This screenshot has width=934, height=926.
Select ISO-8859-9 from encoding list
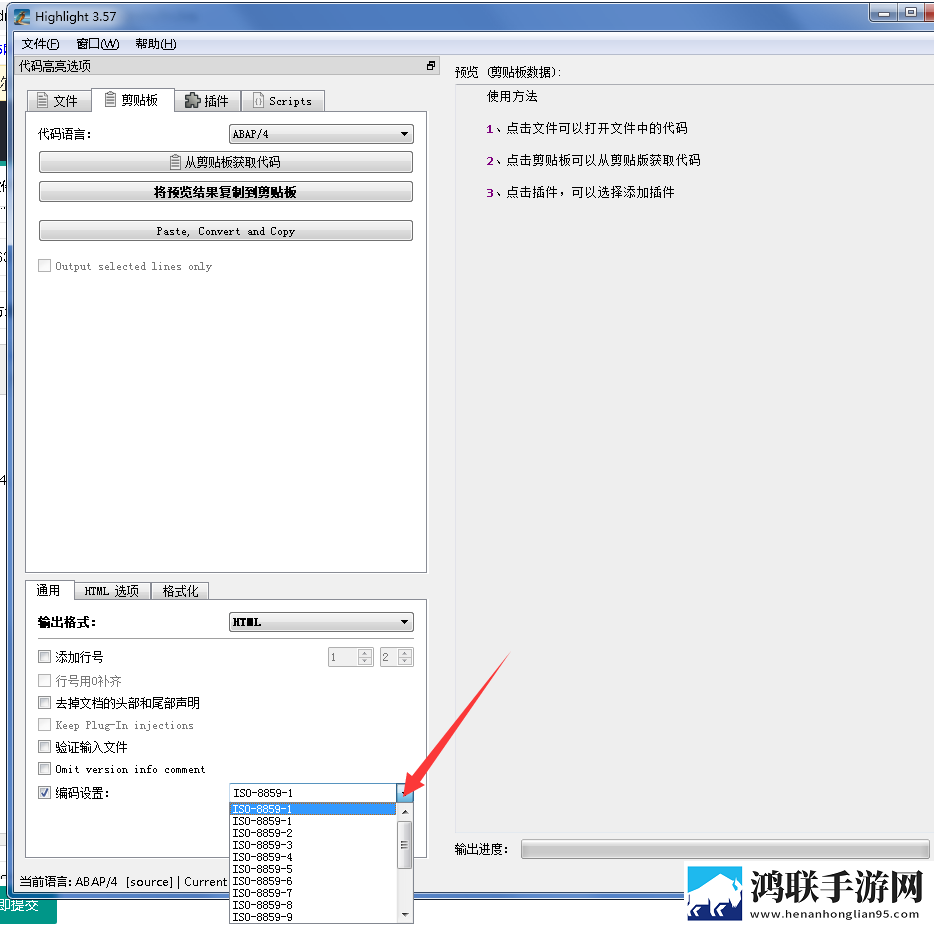[x=313, y=917]
